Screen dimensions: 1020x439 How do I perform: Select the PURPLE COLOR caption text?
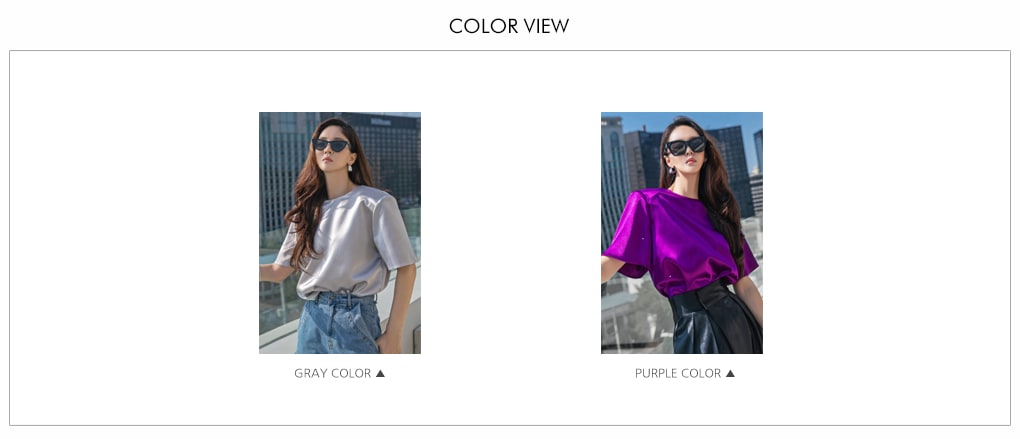coord(678,373)
